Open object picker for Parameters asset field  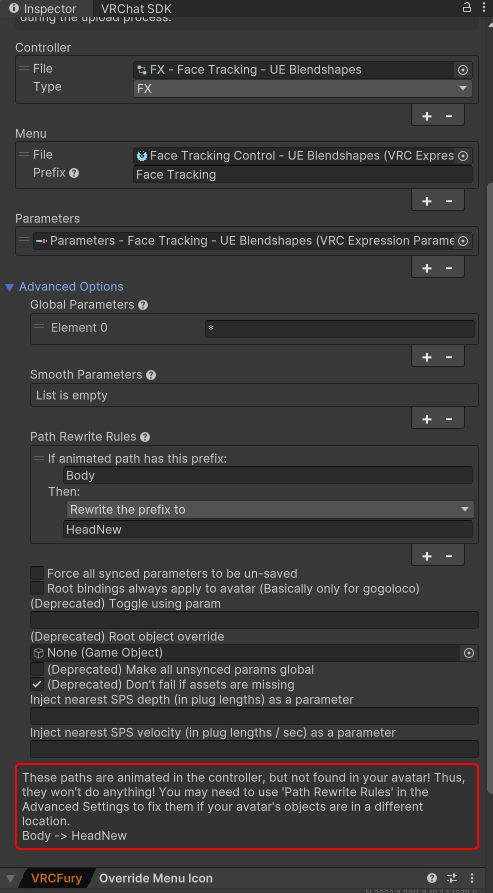click(463, 241)
